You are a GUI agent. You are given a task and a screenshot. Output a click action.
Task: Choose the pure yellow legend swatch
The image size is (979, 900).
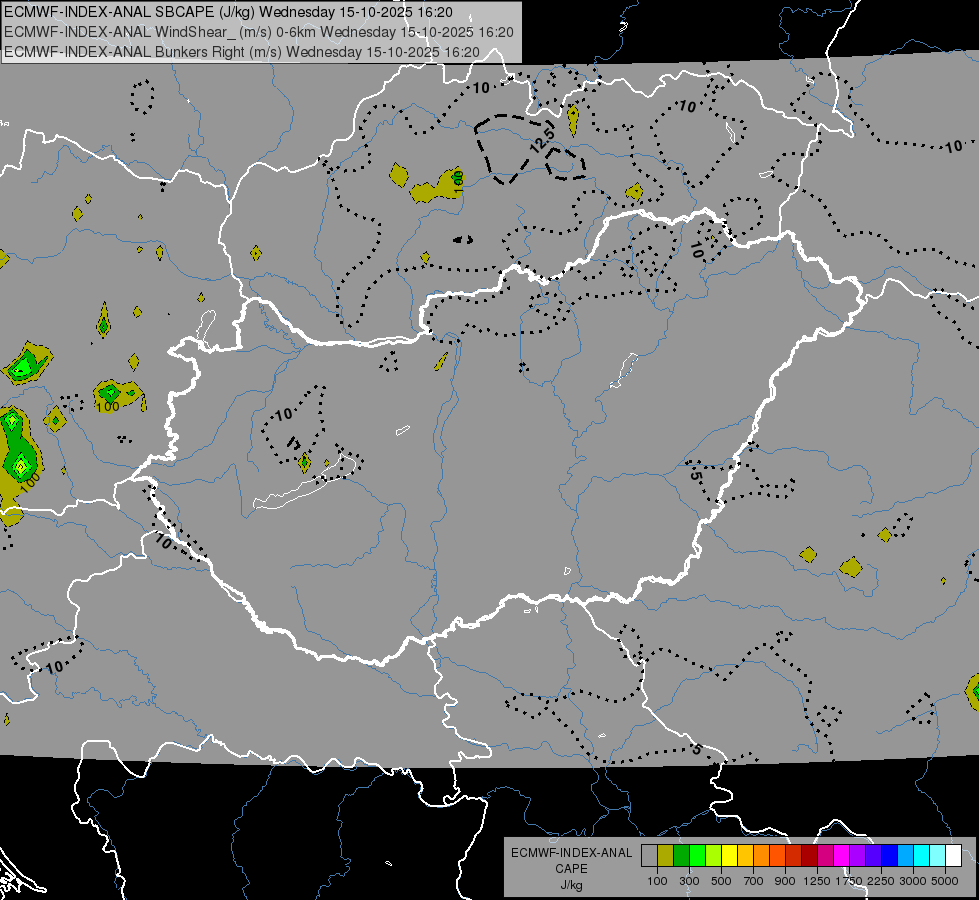pos(729,855)
